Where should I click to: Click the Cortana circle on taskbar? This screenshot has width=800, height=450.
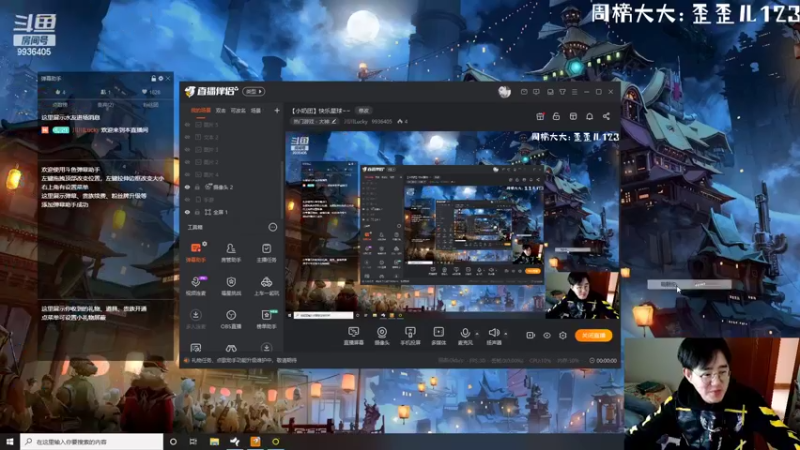[x=173, y=441]
